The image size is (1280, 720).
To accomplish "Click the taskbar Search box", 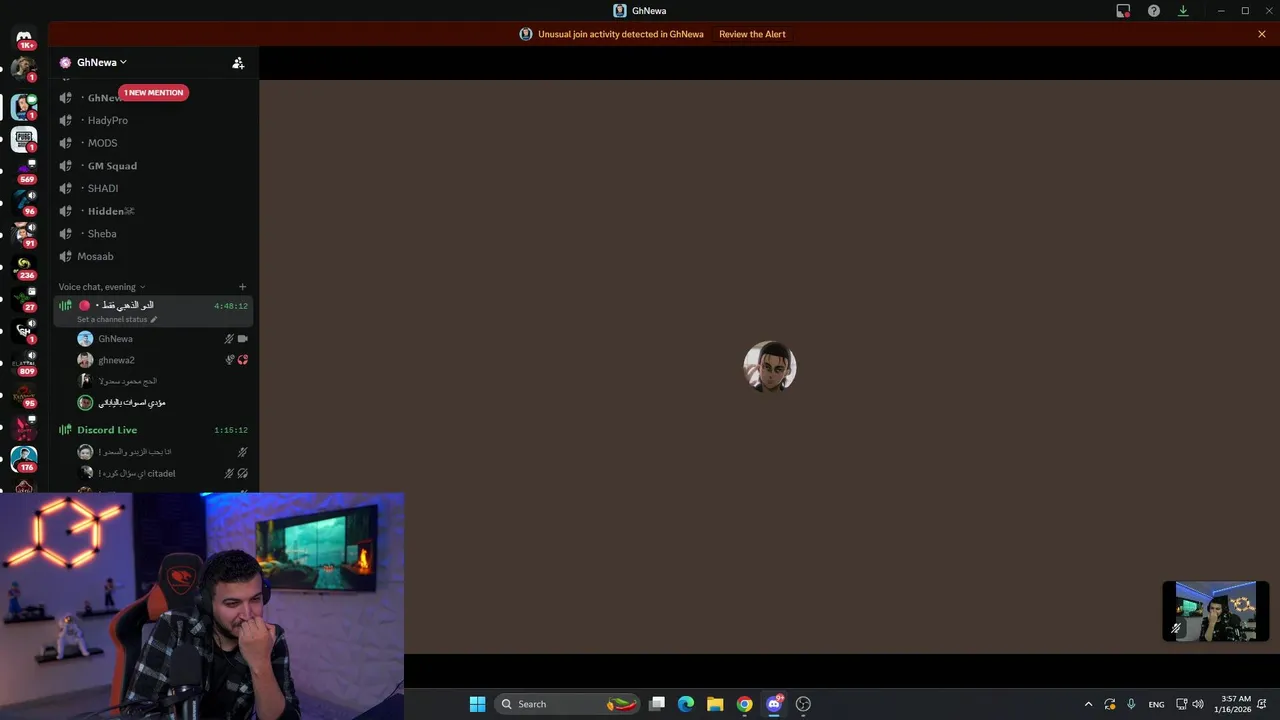I will coord(568,704).
